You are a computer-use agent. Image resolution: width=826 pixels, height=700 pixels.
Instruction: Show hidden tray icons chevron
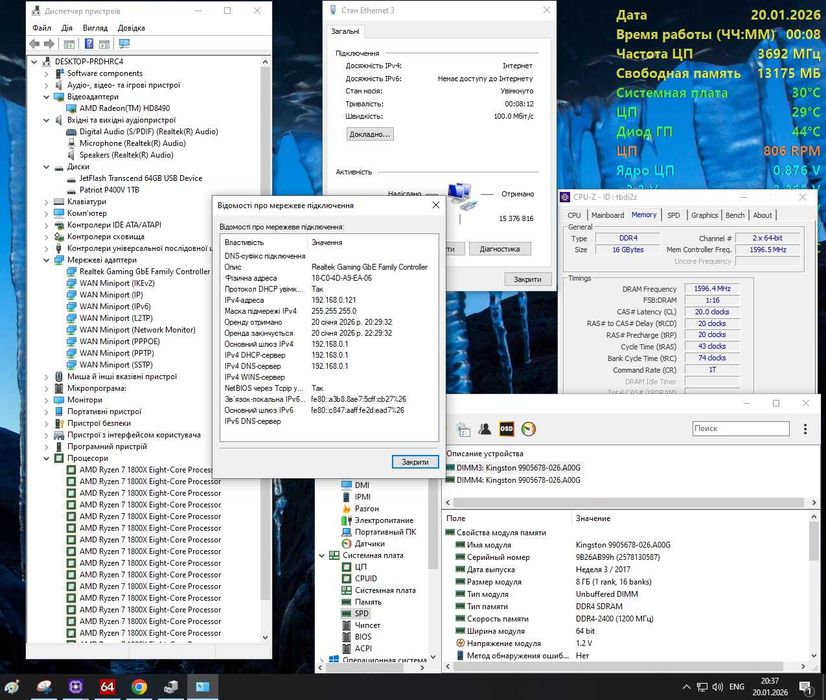pos(686,687)
